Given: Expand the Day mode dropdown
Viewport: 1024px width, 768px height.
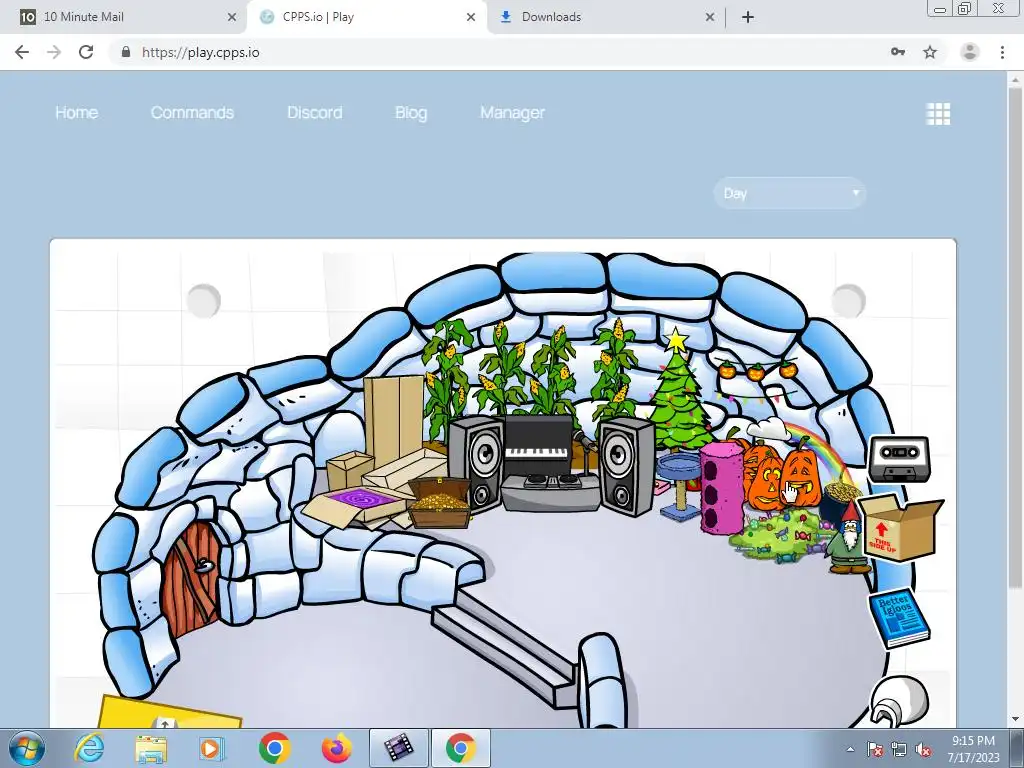Looking at the screenshot, I should [x=790, y=193].
